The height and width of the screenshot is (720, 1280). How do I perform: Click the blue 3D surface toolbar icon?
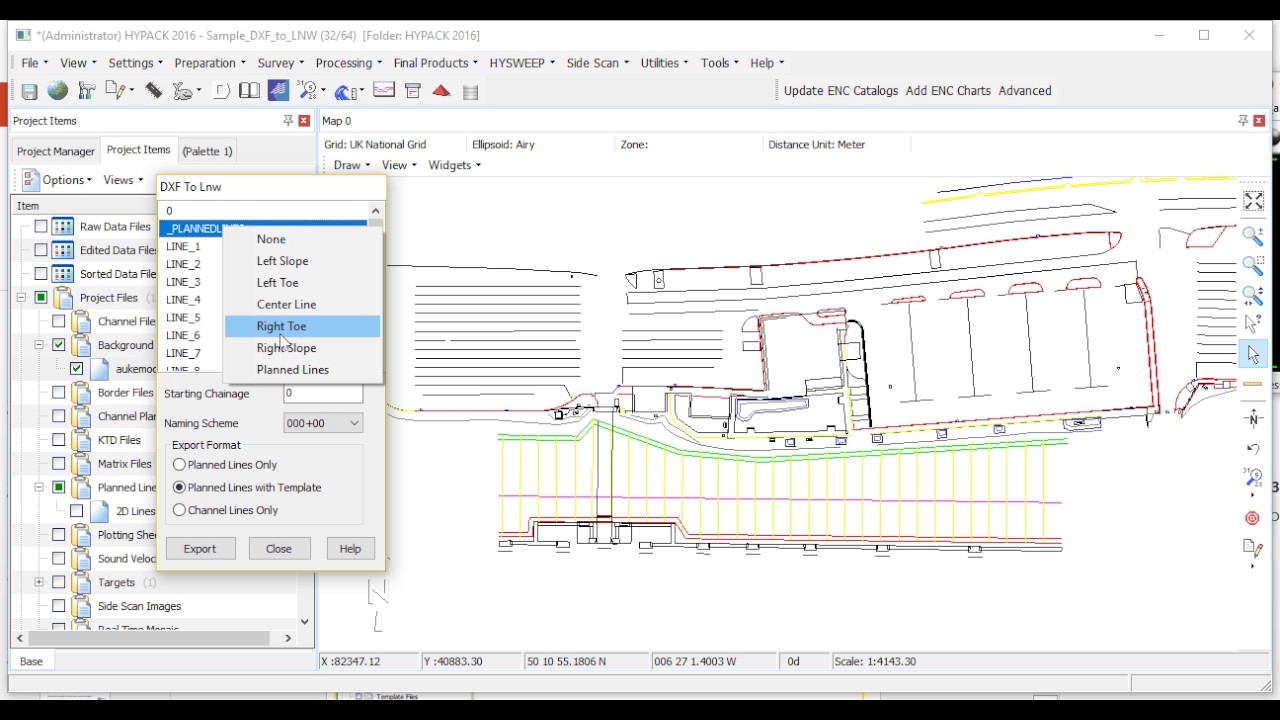click(278, 91)
